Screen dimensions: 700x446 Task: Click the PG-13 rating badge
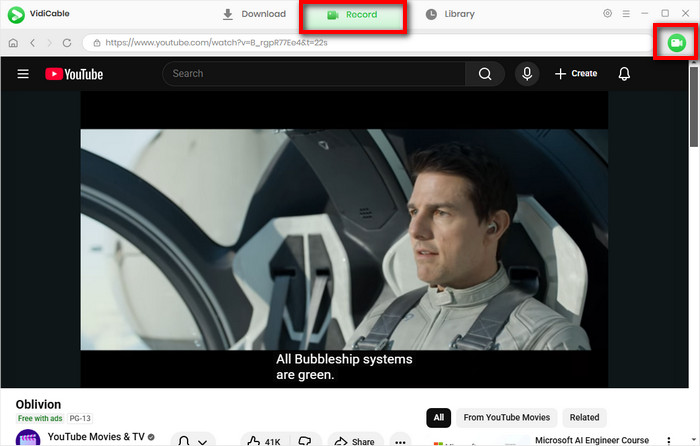click(x=80, y=418)
